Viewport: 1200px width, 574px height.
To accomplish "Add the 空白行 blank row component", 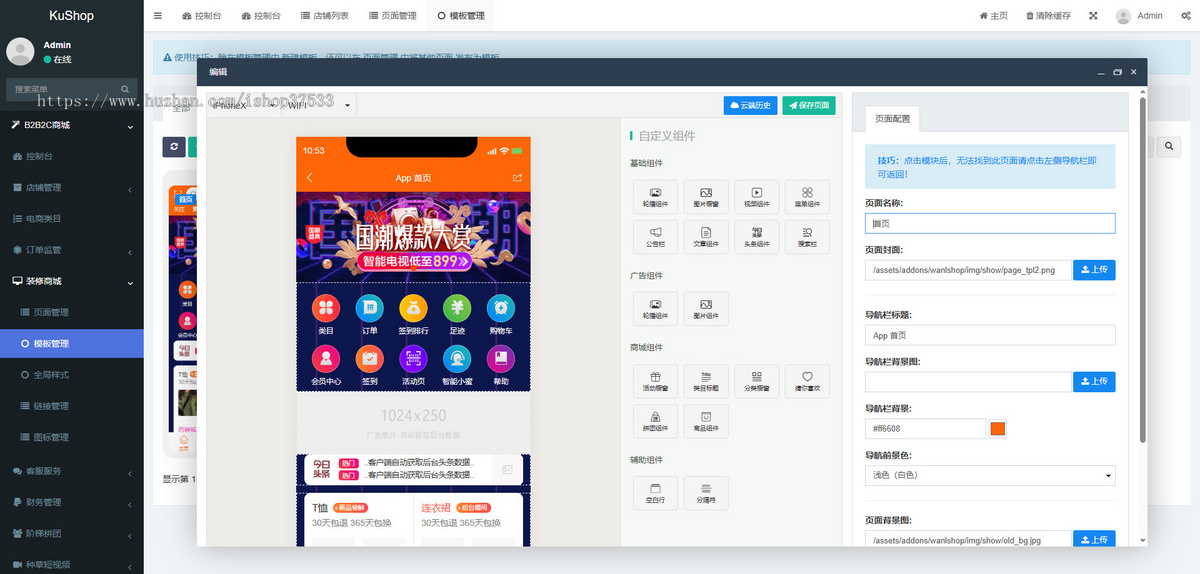I will [655, 493].
